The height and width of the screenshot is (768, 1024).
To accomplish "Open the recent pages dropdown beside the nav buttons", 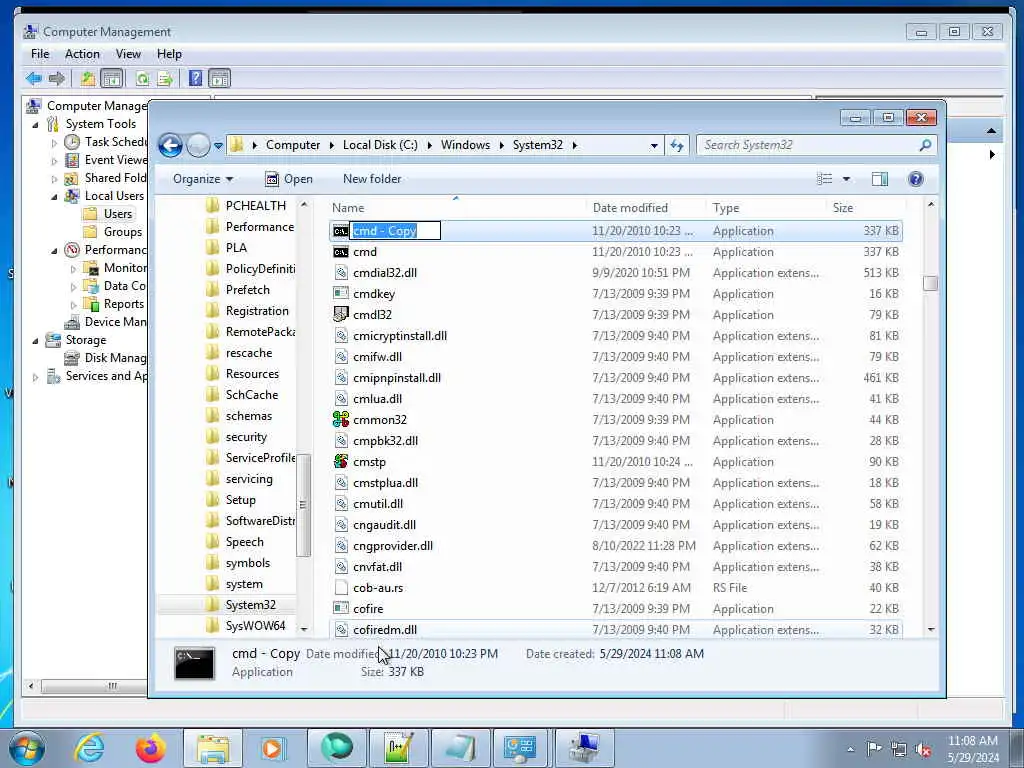I will pyautogui.click(x=218, y=146).
